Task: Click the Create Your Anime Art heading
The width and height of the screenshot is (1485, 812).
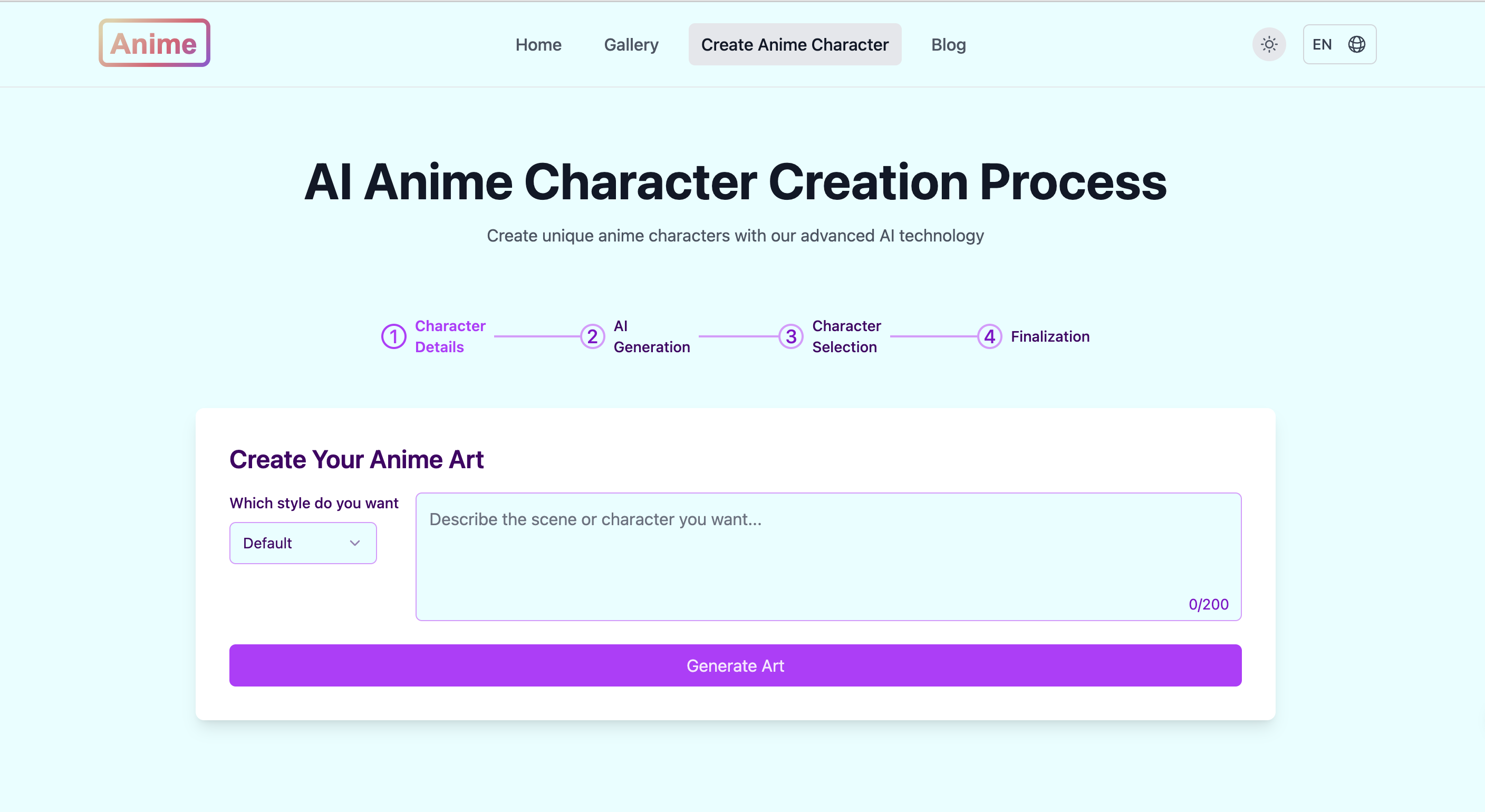Action: click(x=356, y=459)
